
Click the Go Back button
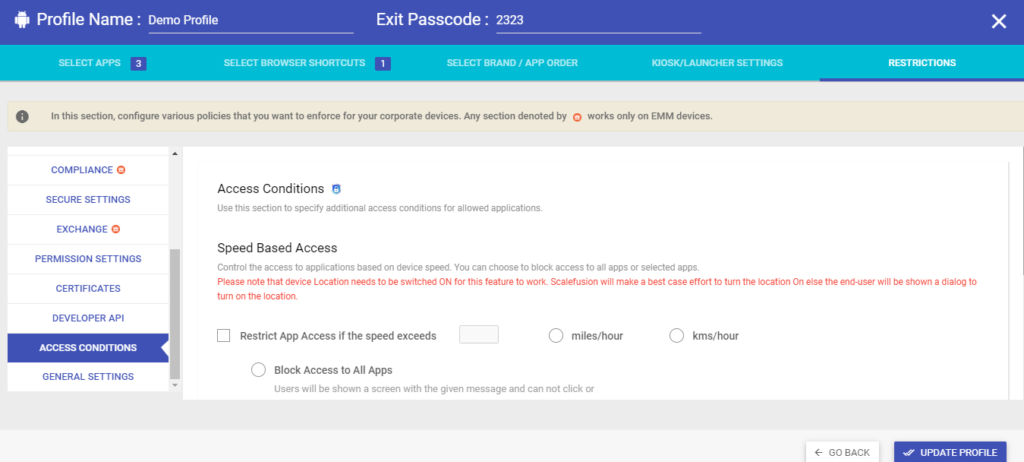pyautogui.click(x=842, y=452)
